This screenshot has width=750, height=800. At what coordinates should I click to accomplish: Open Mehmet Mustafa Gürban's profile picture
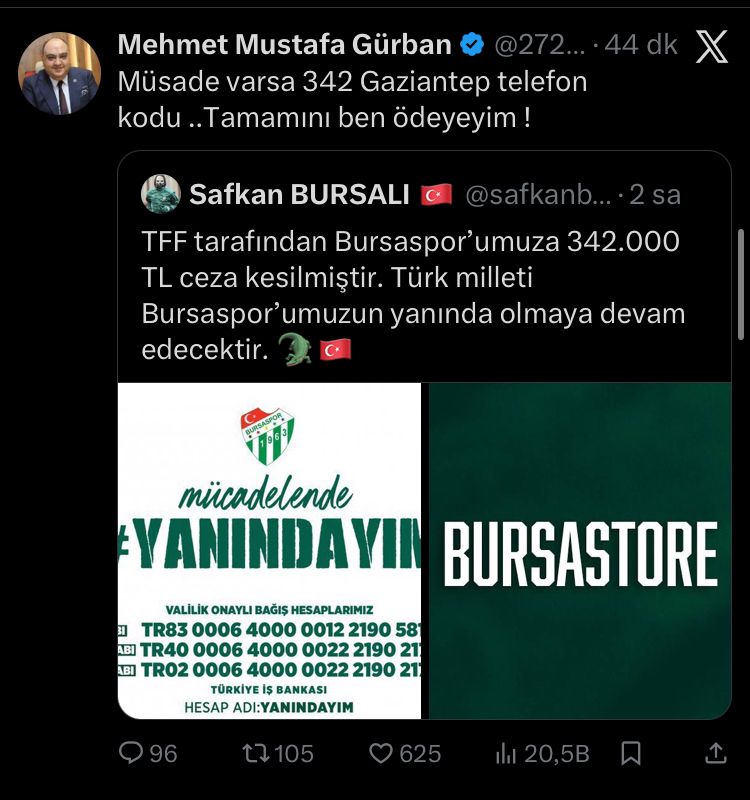[x=59, y=73]
